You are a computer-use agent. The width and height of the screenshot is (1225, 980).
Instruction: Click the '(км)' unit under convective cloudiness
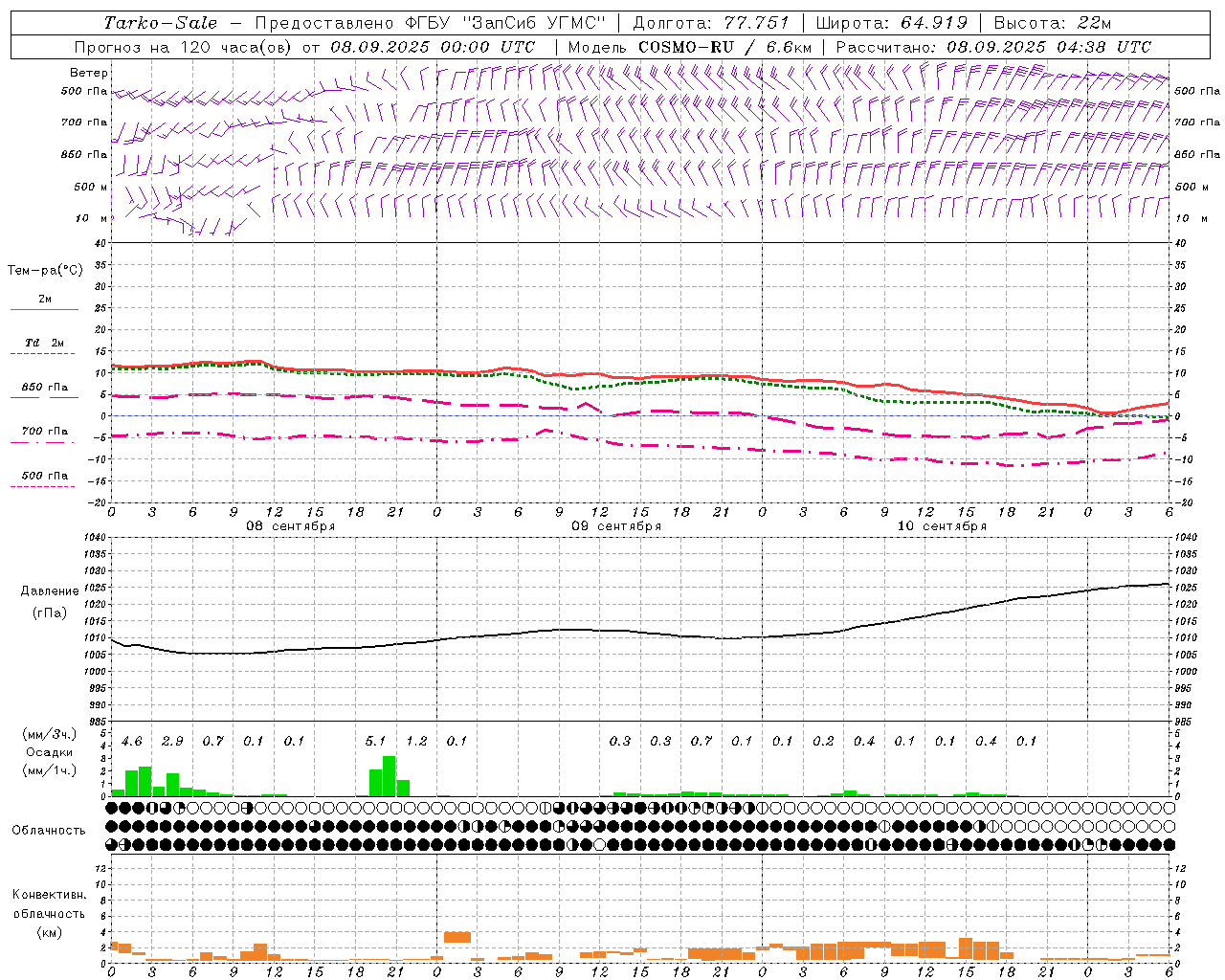click(x=49, y=931)
